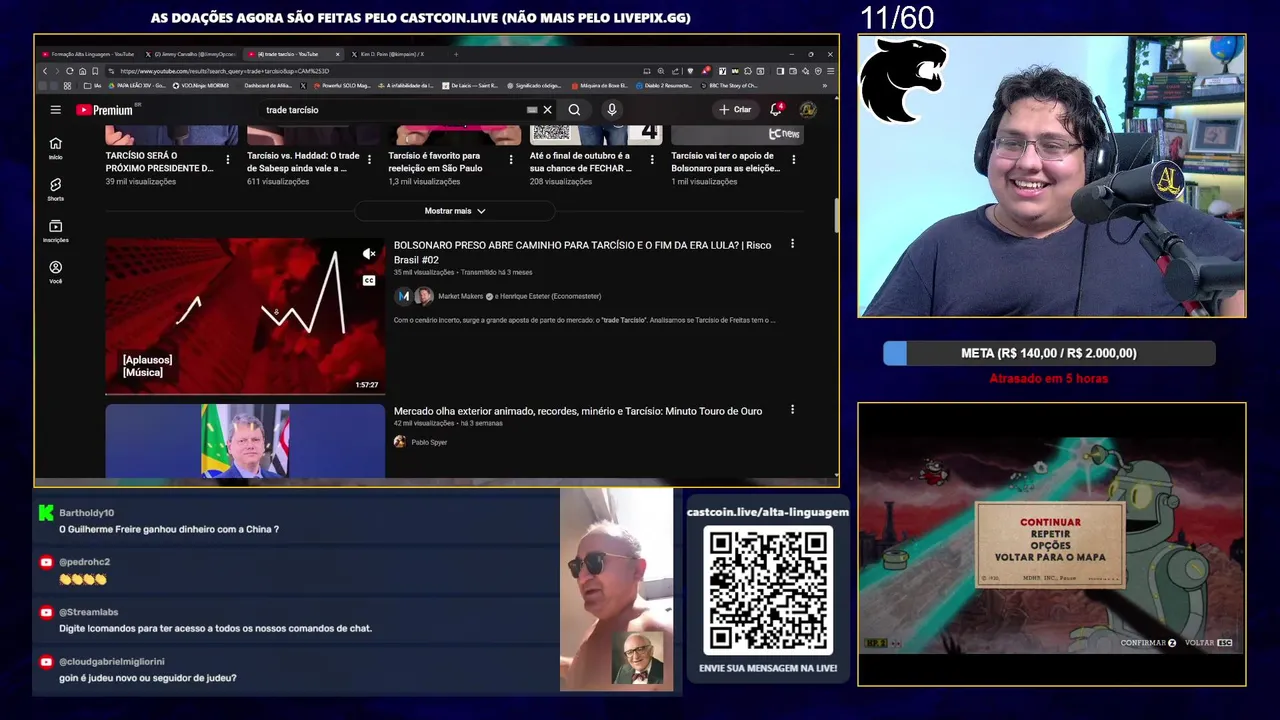
Task: Open options for Tarcísio será o próximo presidente
Action: (228, 159)
